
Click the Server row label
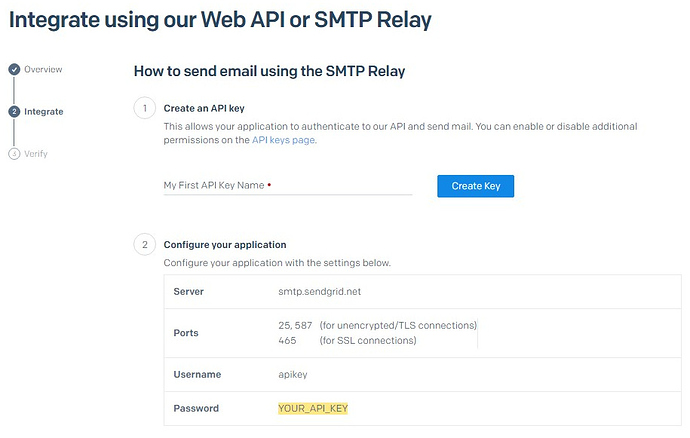pos(188,291)
